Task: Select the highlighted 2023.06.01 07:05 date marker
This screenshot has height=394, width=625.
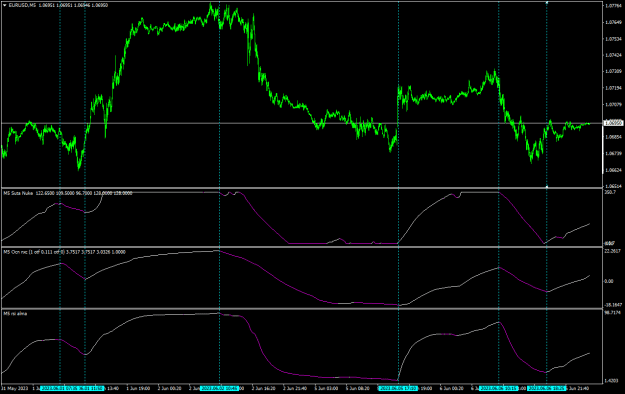Action: [x=60, y=388]
